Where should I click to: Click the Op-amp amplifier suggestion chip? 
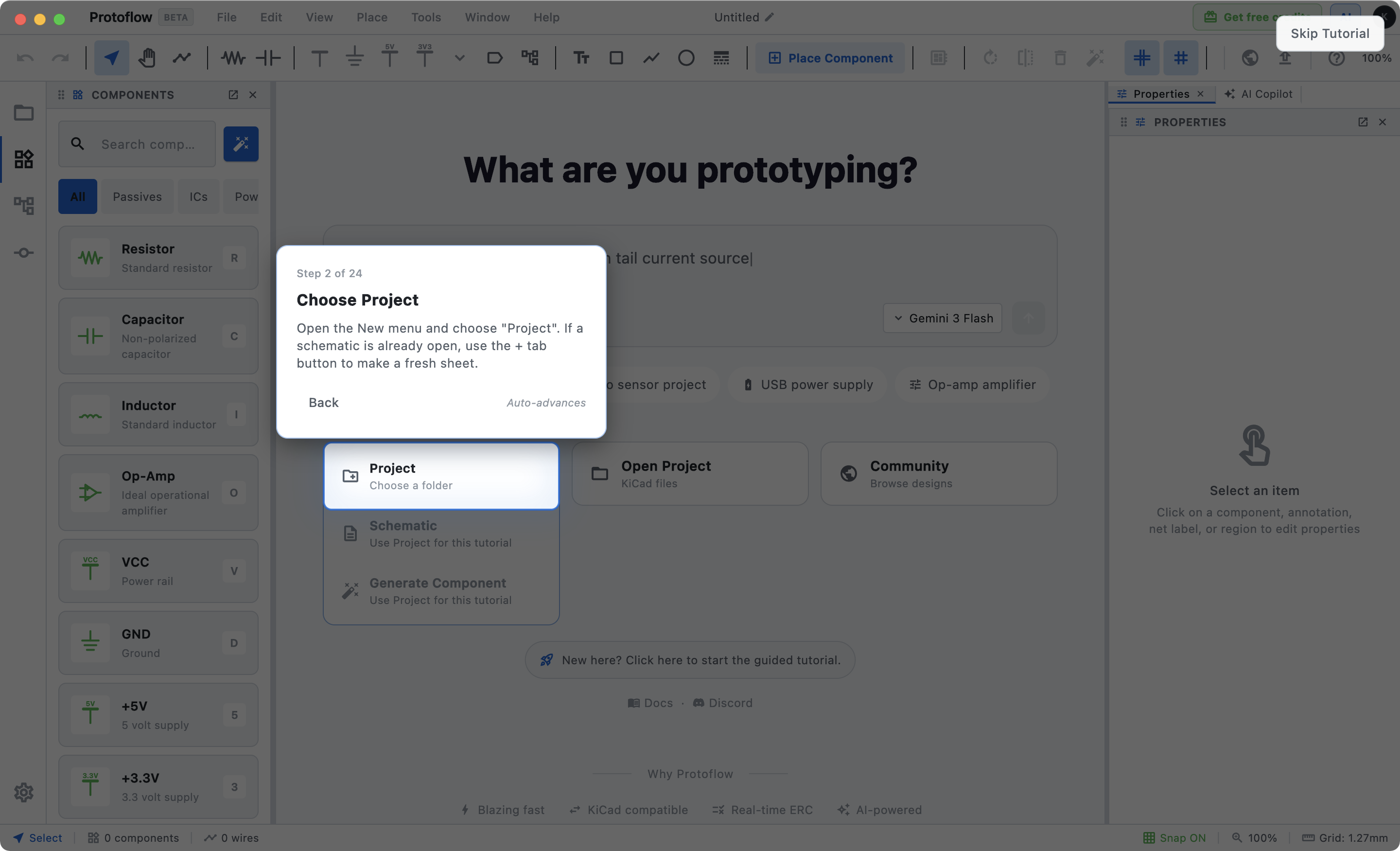point(972,384)
